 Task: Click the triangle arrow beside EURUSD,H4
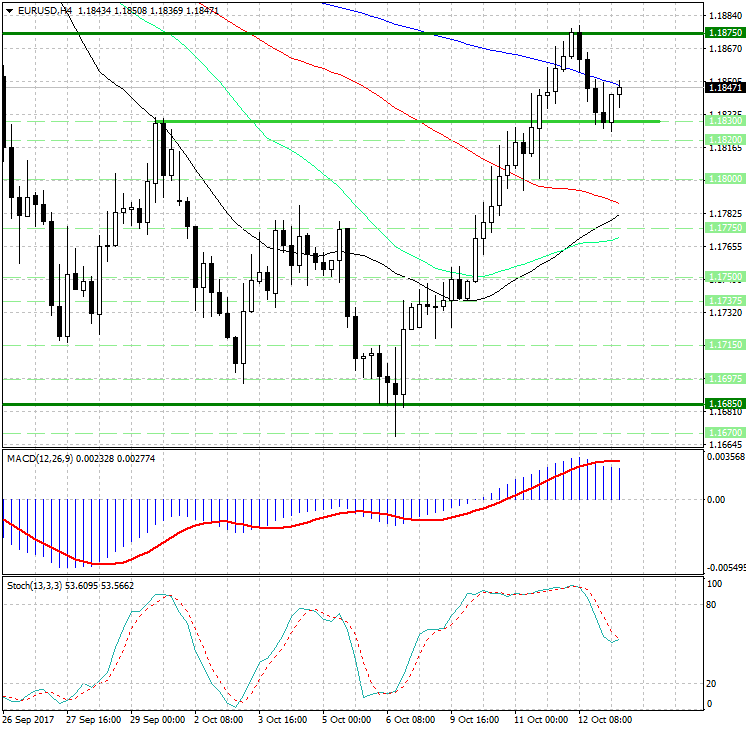point(7,10)
